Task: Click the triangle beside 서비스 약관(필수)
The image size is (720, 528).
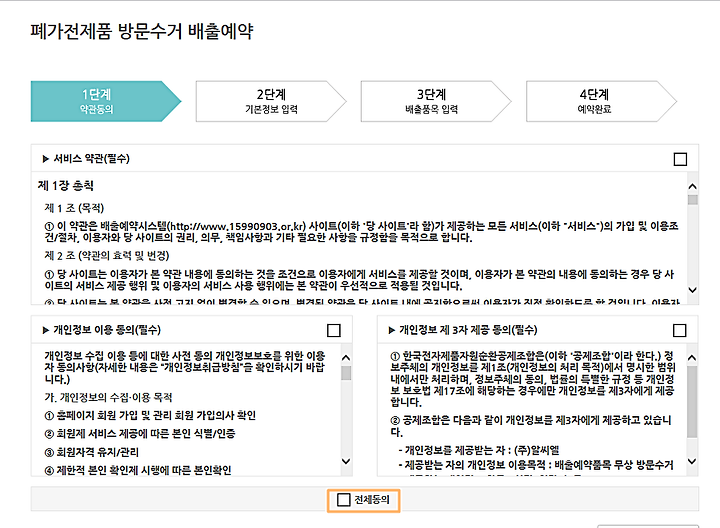Action: click(x=45, y=159)
